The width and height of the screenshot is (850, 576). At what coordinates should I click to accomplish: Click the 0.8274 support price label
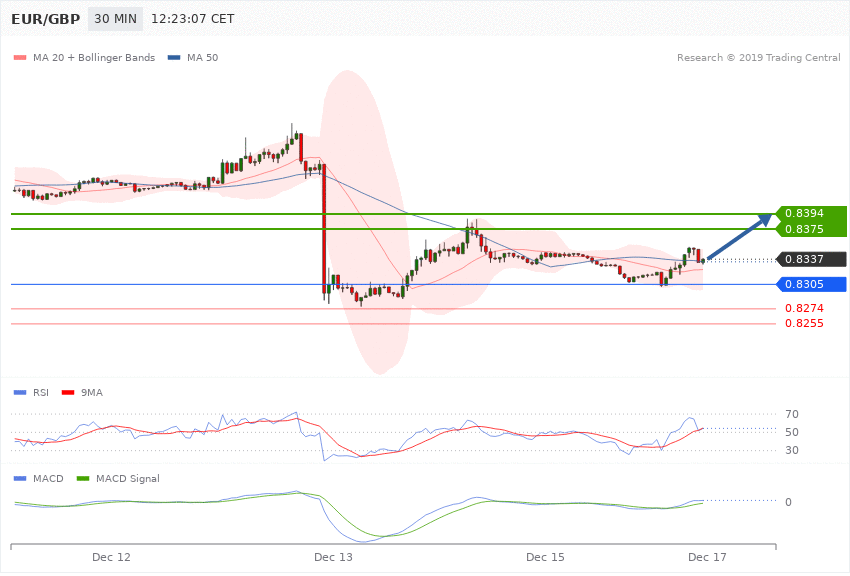click(804, 308)
